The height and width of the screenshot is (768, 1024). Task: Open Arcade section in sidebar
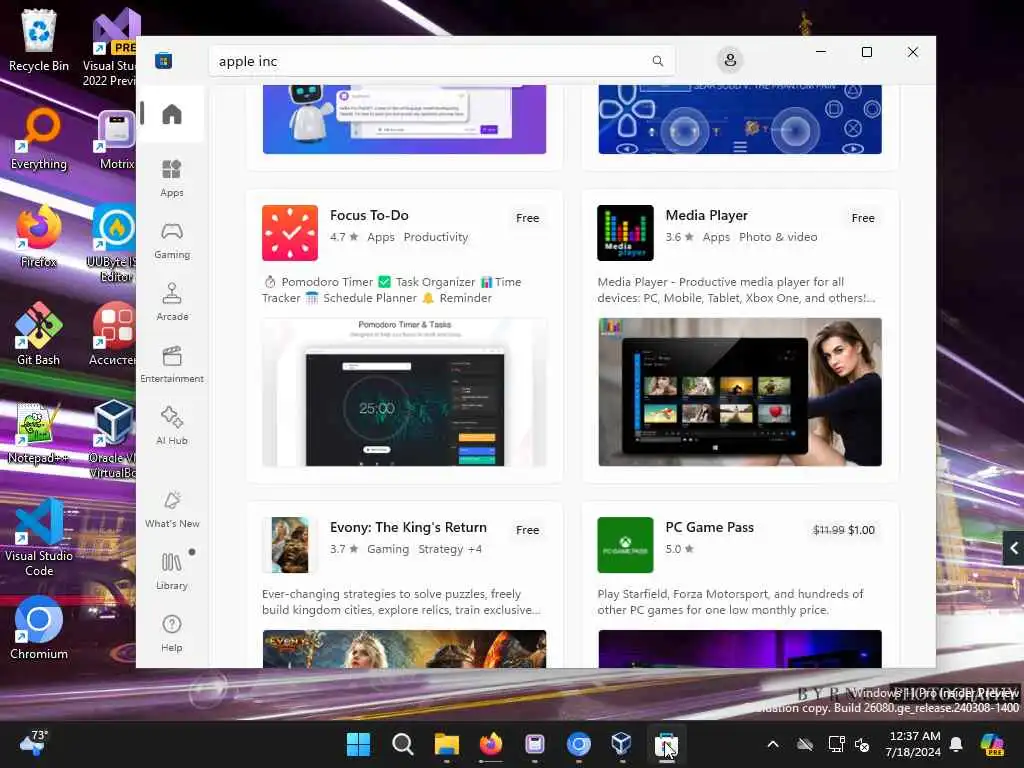[x=172, y=302]
